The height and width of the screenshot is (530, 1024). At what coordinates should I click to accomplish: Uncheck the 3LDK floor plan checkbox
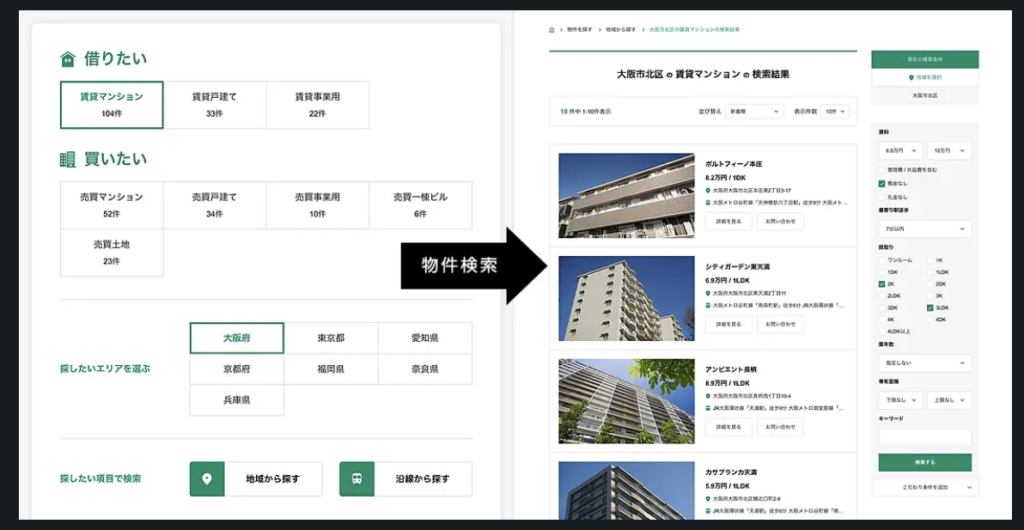click(x=929, y=309)
